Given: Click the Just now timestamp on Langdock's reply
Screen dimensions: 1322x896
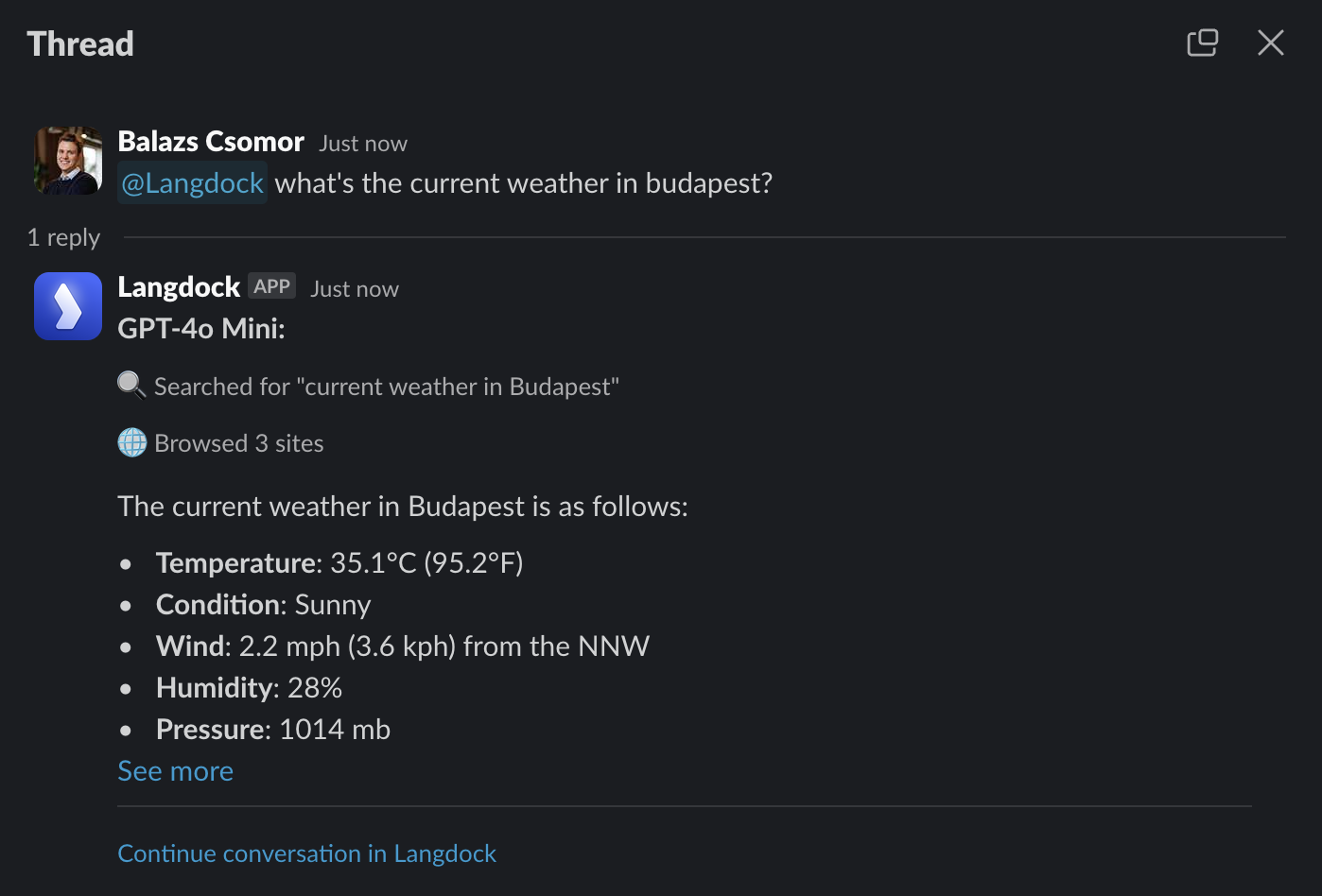Looking at the screenshot, I should tap(355, 289).
